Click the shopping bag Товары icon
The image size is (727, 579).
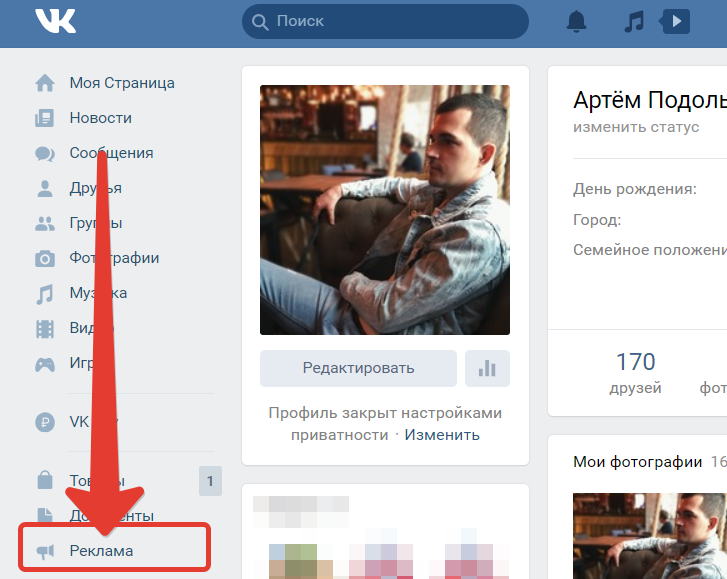point(45,480)
